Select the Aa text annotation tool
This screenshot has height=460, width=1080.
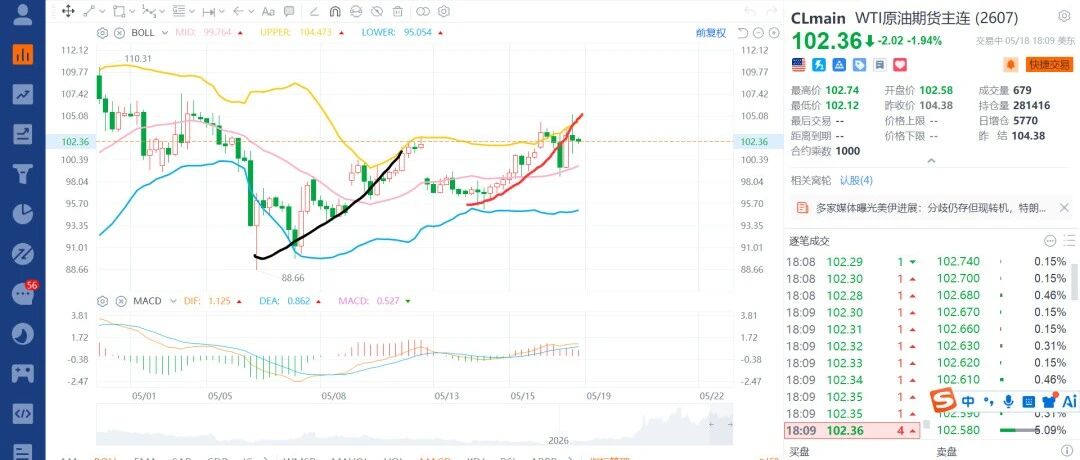(269, 11)
